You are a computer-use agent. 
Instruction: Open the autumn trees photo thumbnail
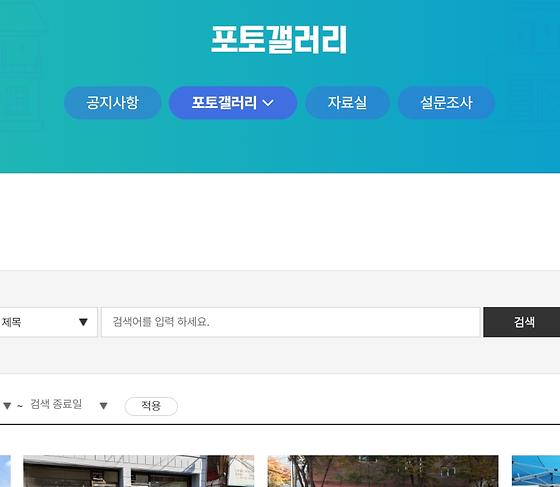point(383,471)
